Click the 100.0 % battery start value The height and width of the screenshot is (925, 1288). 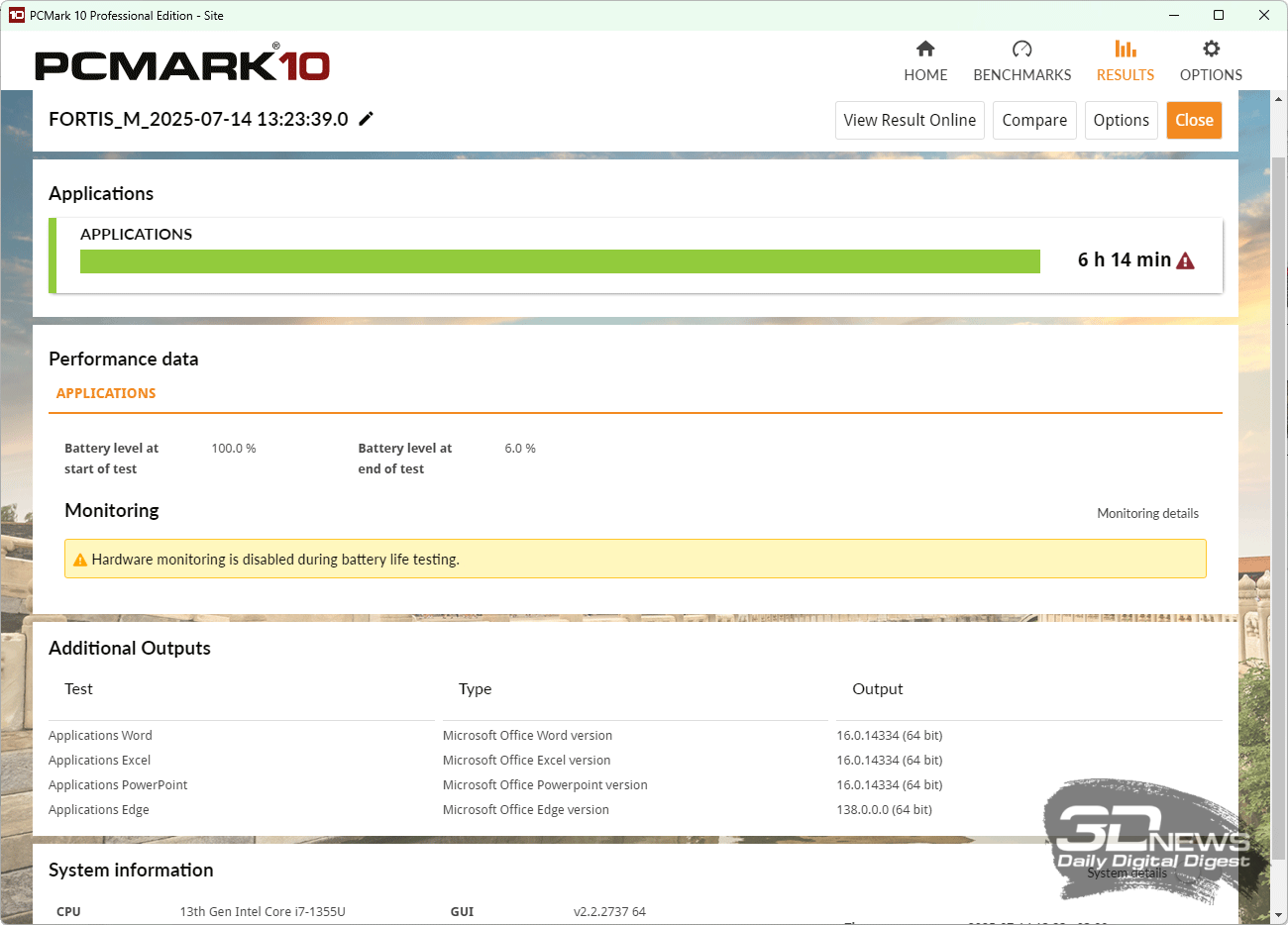[234, 449]
